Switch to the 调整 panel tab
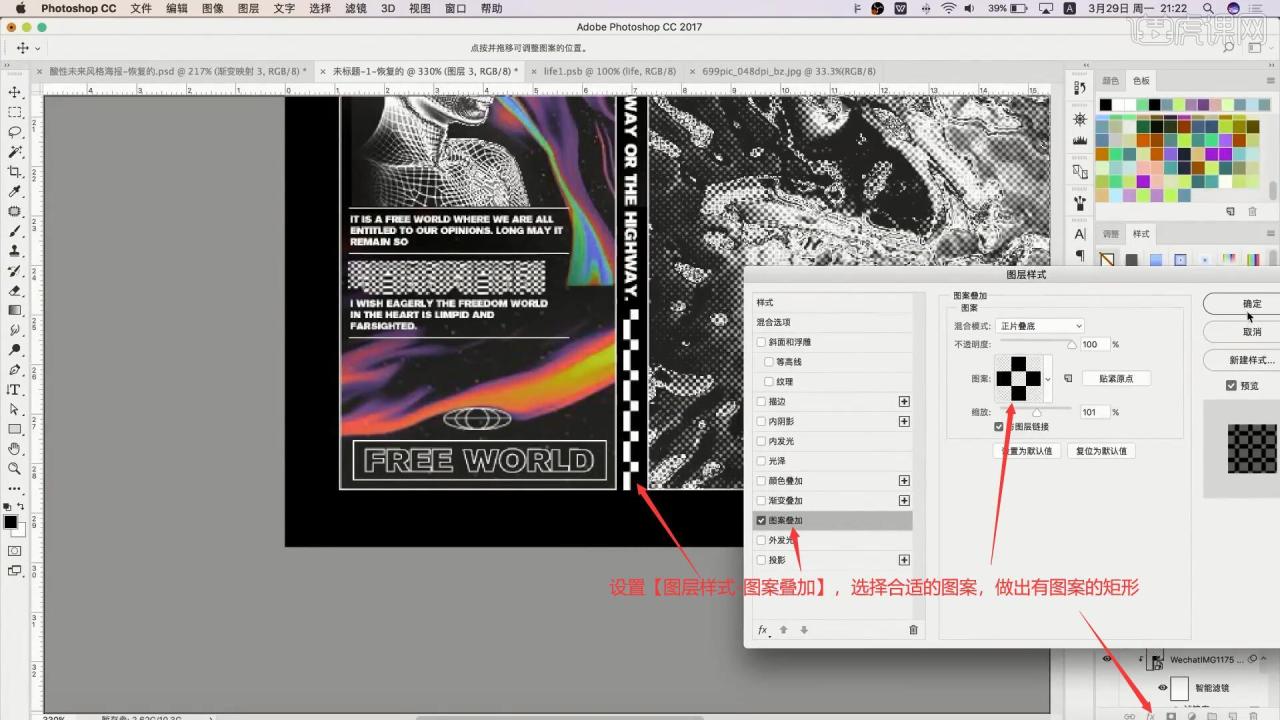1280x720 pixels. [x=1111, y=233]
